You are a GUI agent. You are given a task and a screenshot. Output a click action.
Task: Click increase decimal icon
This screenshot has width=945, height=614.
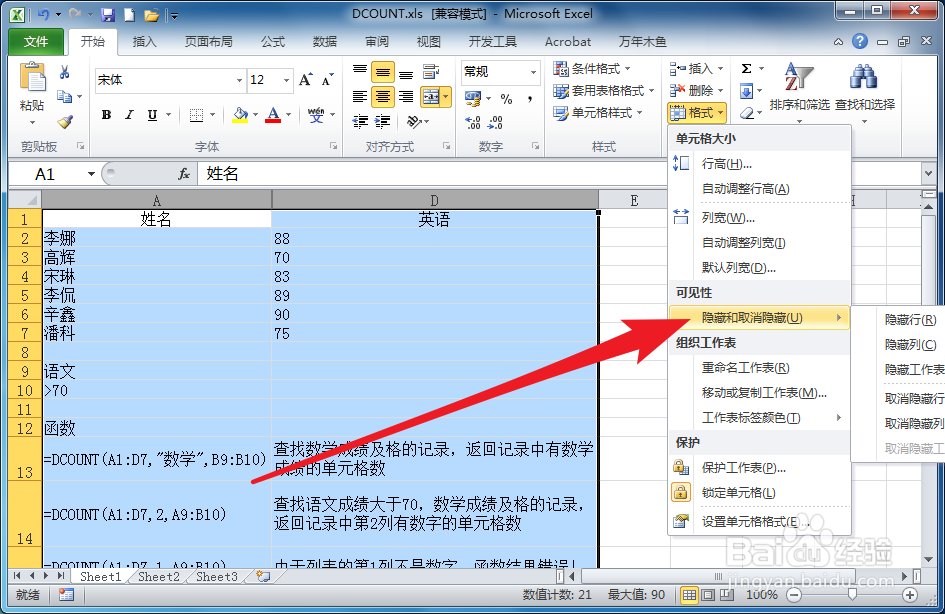473,122
